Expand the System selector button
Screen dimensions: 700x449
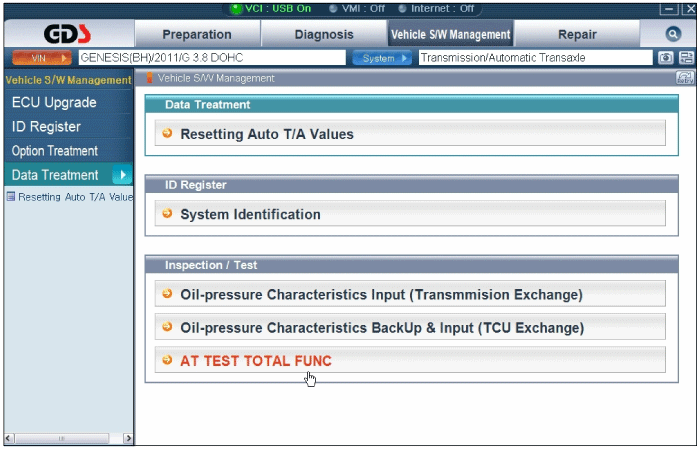382,58
